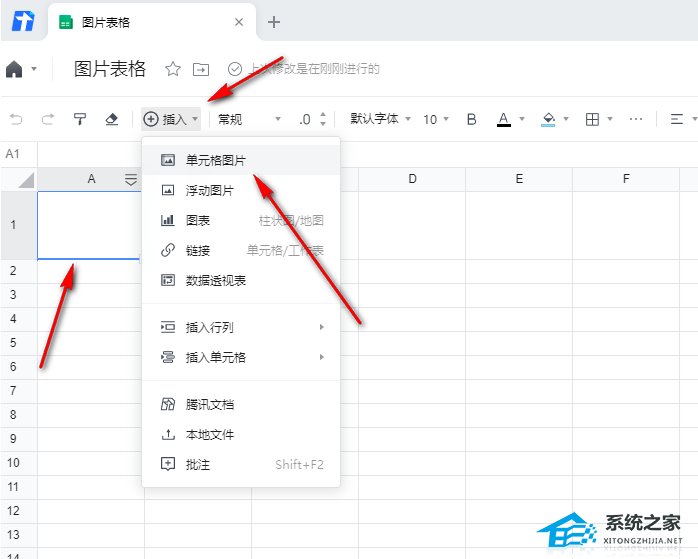Open the font size 10 dropdown
The height and width of the screenshot is (559, 698).
pos(436,119)
